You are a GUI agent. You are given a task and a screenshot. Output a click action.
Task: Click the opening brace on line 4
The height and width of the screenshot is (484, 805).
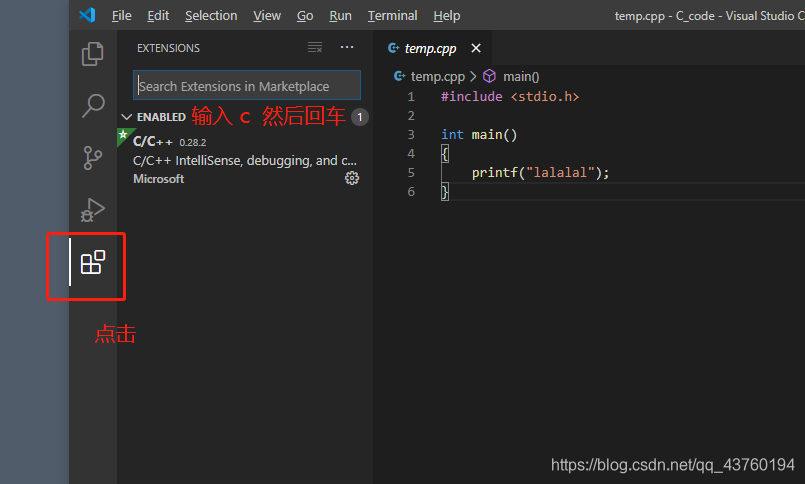[445, 153]
